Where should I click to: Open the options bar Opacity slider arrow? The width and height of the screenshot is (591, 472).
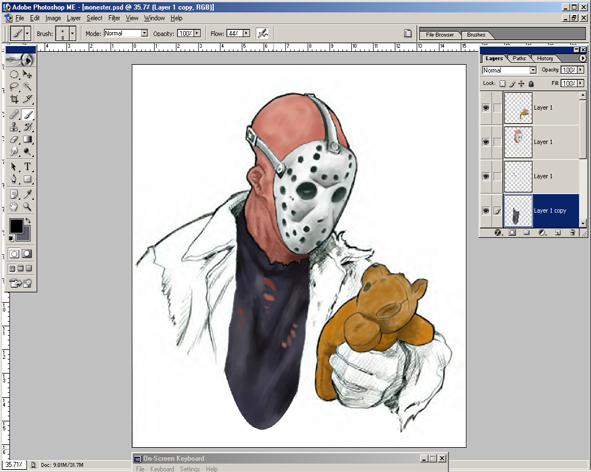coord(198,34)
